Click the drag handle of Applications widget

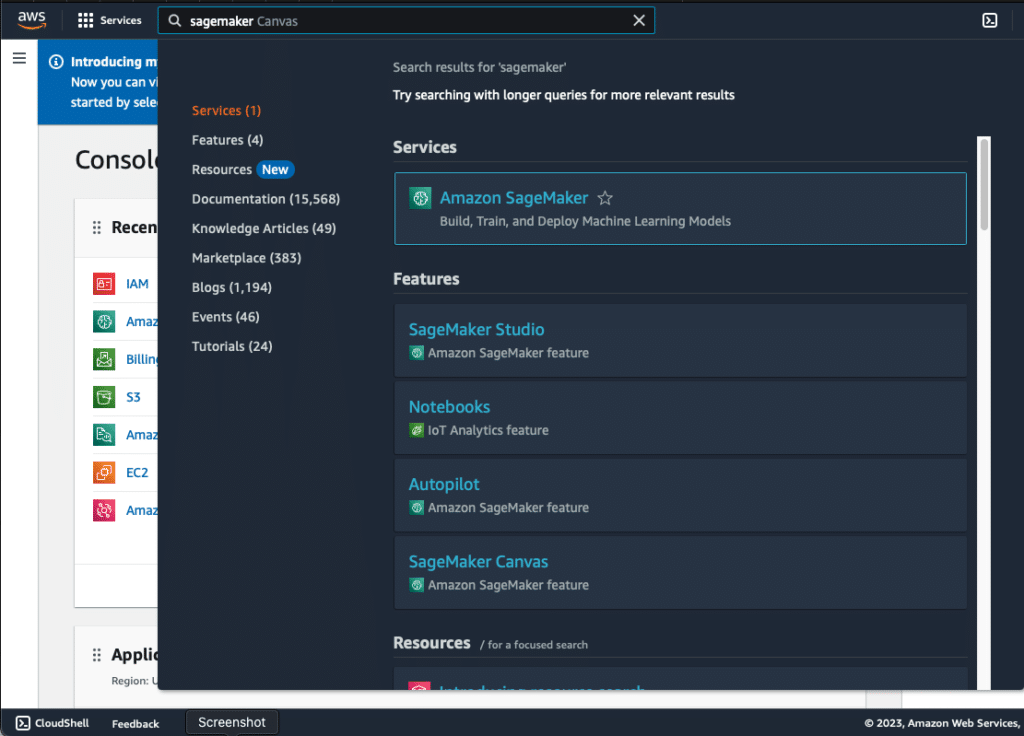click(x=97, y=655)
